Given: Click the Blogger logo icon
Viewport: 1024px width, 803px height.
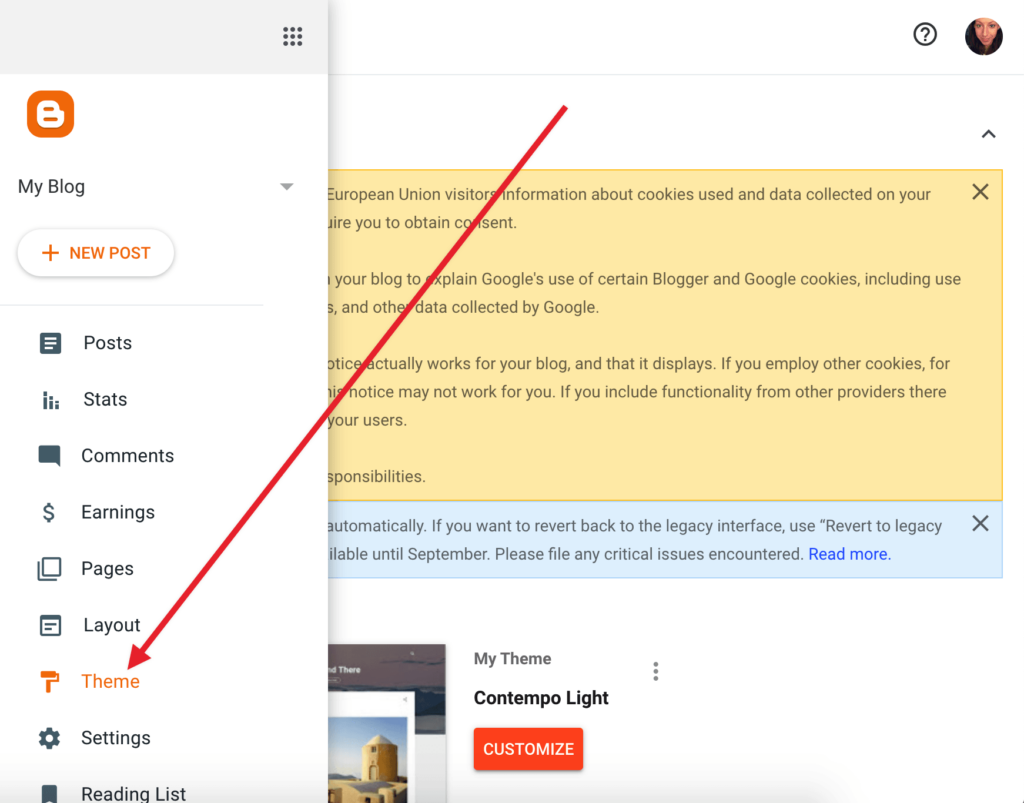Looking at the screenshot, I should point(50,114).
